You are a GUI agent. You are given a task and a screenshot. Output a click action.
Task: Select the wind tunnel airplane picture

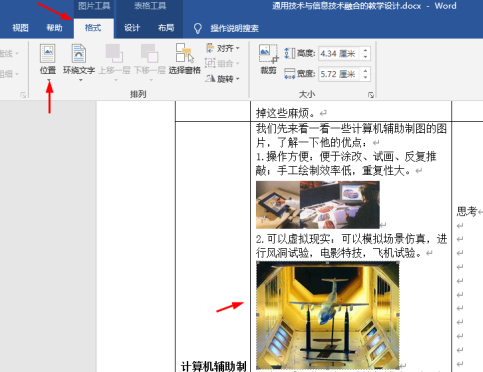328,315
